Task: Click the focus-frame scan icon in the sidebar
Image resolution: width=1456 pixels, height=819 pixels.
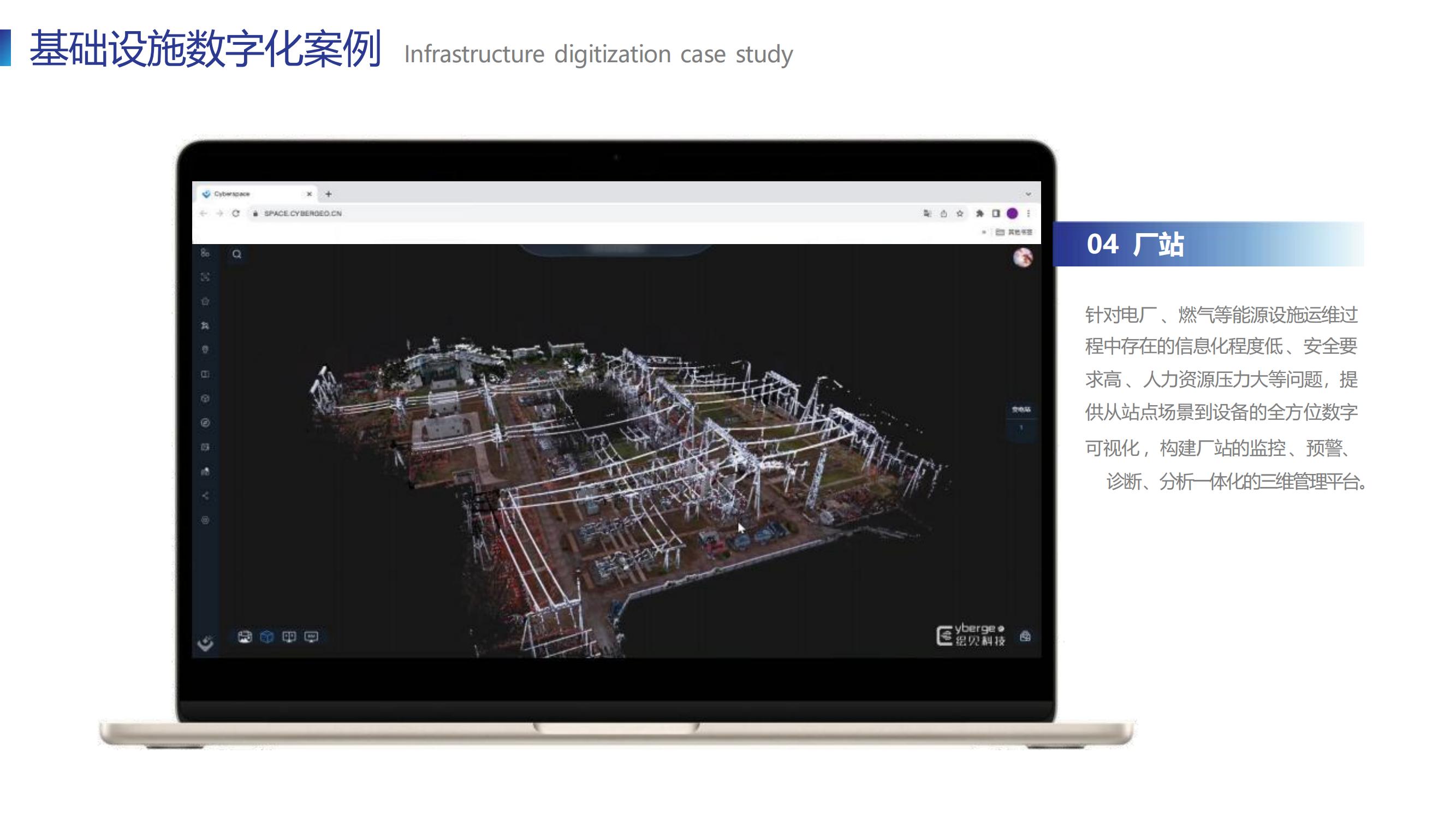Action: (x=205, y=277)
